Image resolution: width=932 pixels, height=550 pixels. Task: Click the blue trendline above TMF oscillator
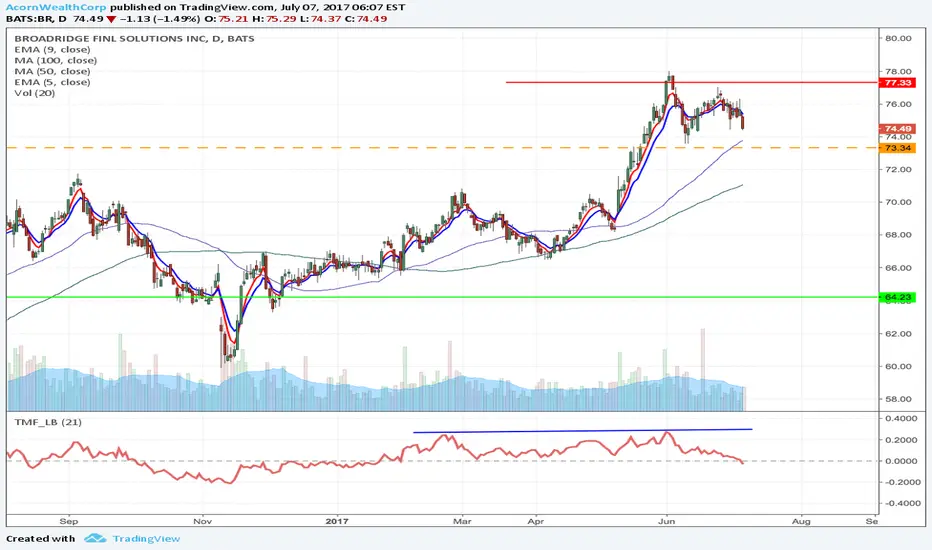tap(582, 430)
